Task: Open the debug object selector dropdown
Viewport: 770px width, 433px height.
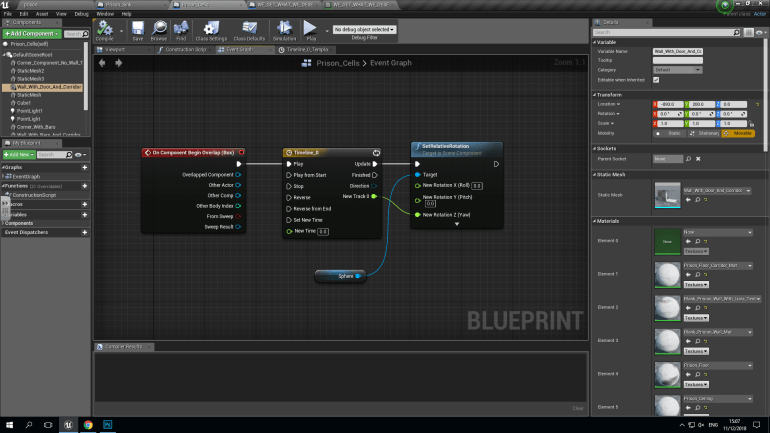Action: (364, 29)
